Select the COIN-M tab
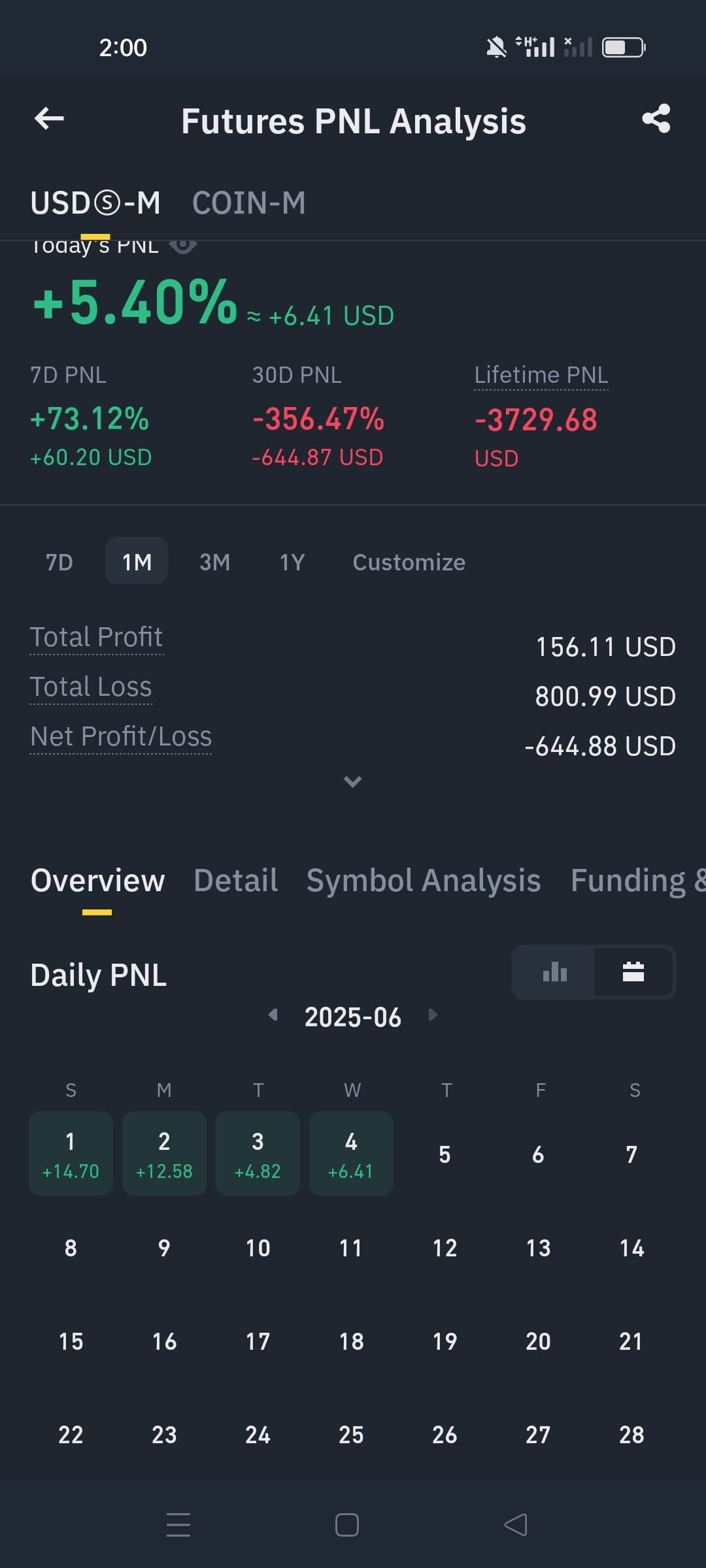 [x=249, y=203]
